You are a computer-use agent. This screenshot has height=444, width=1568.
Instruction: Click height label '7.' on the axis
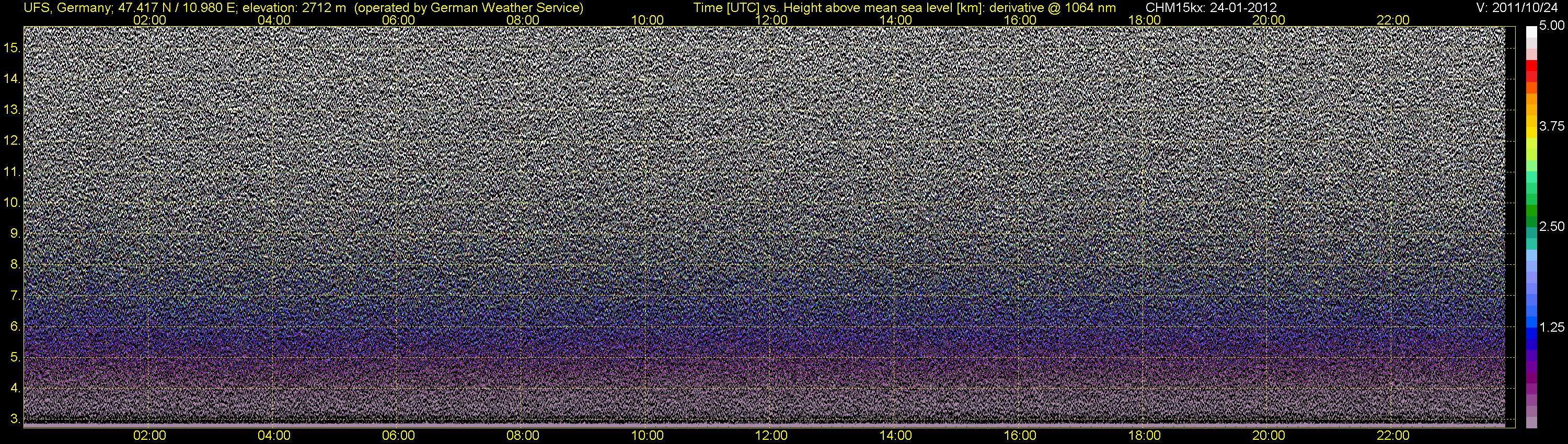point(15,296)
